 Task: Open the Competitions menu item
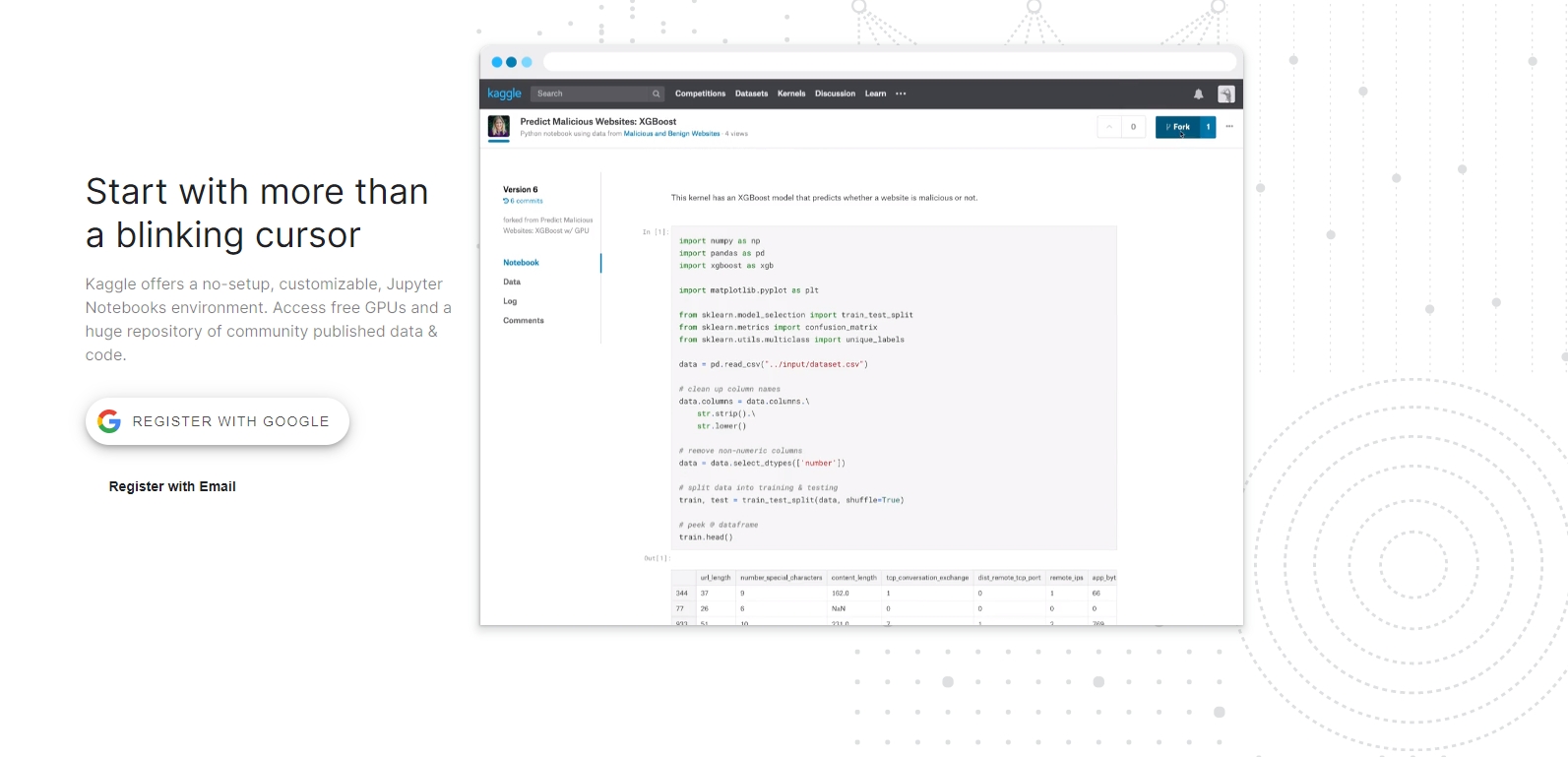(x=700, y=94)
